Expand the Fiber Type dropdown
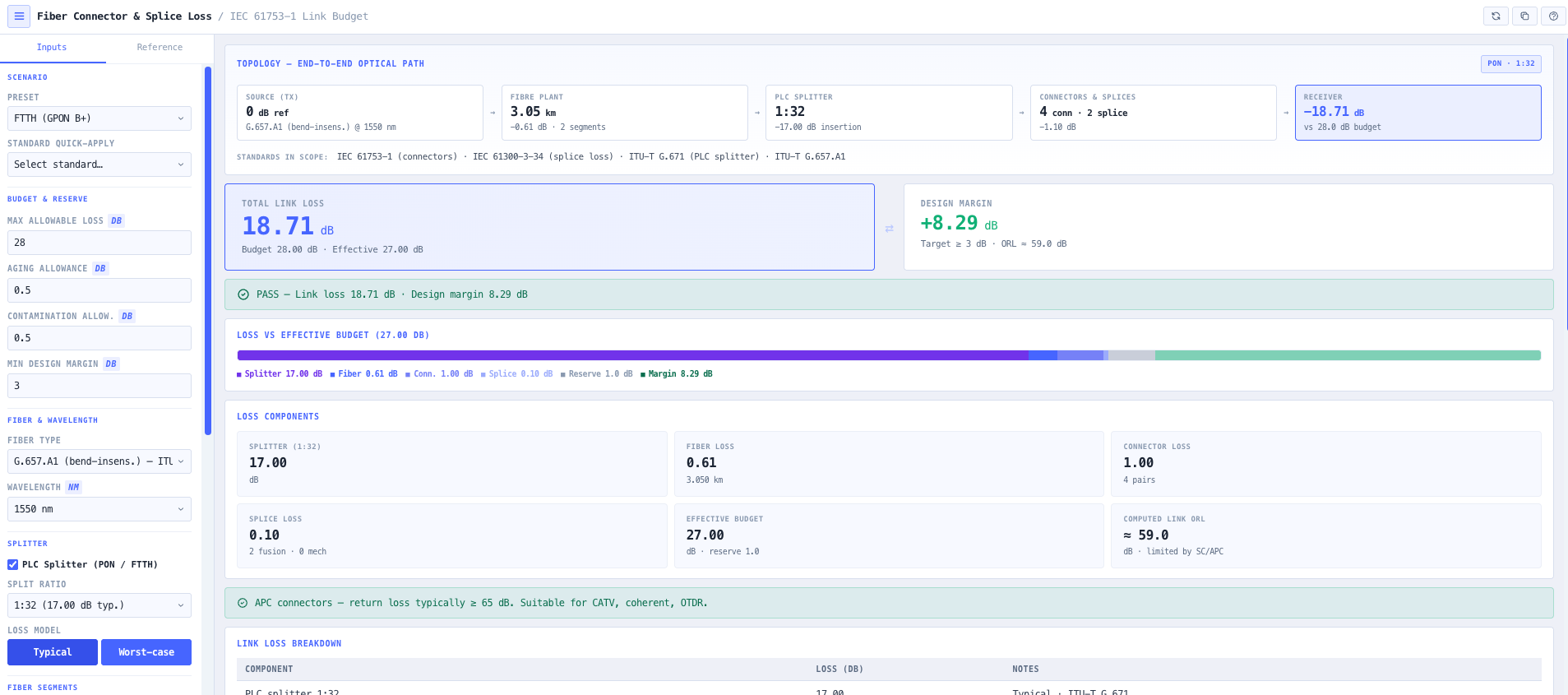This screenshot has width=1568, height=695. pos(99,461)
